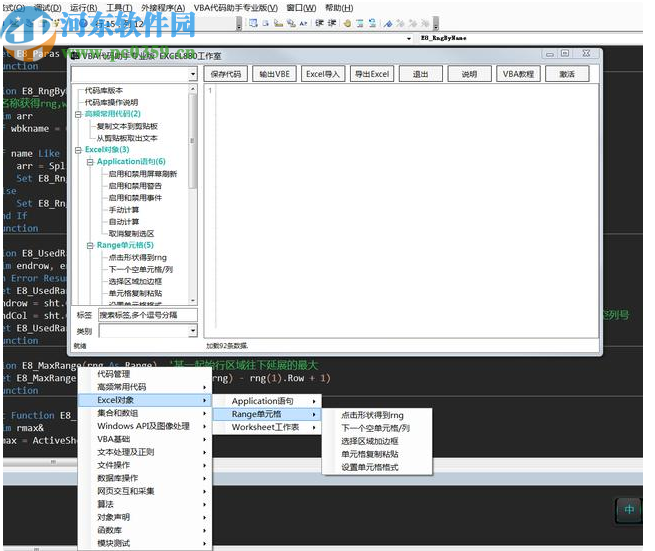Click the 标签 search tags input field
655x551 pixels.
pos(148,315)
